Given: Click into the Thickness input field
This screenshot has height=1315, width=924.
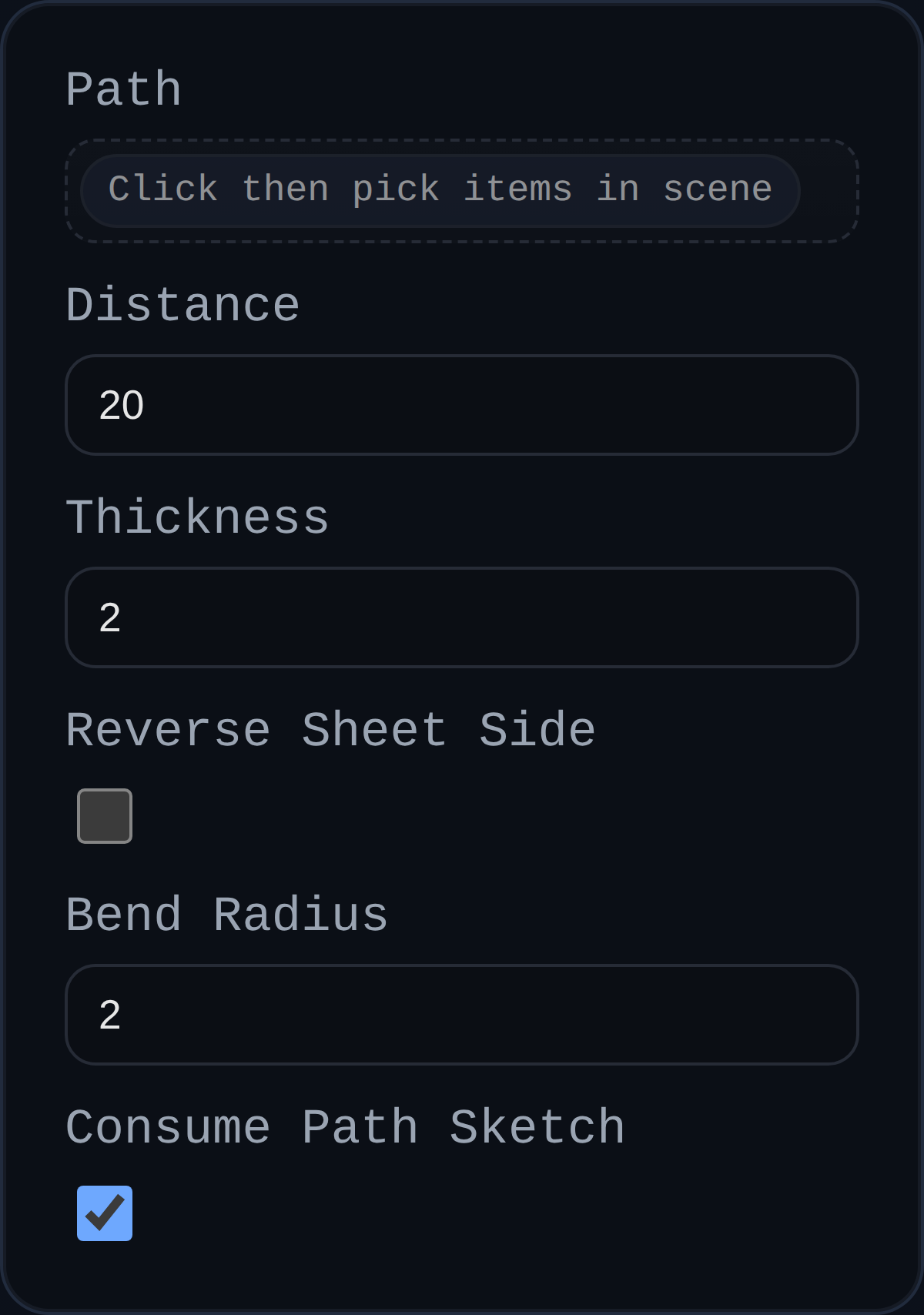Looking at the screenshot, I should point(462,617).
